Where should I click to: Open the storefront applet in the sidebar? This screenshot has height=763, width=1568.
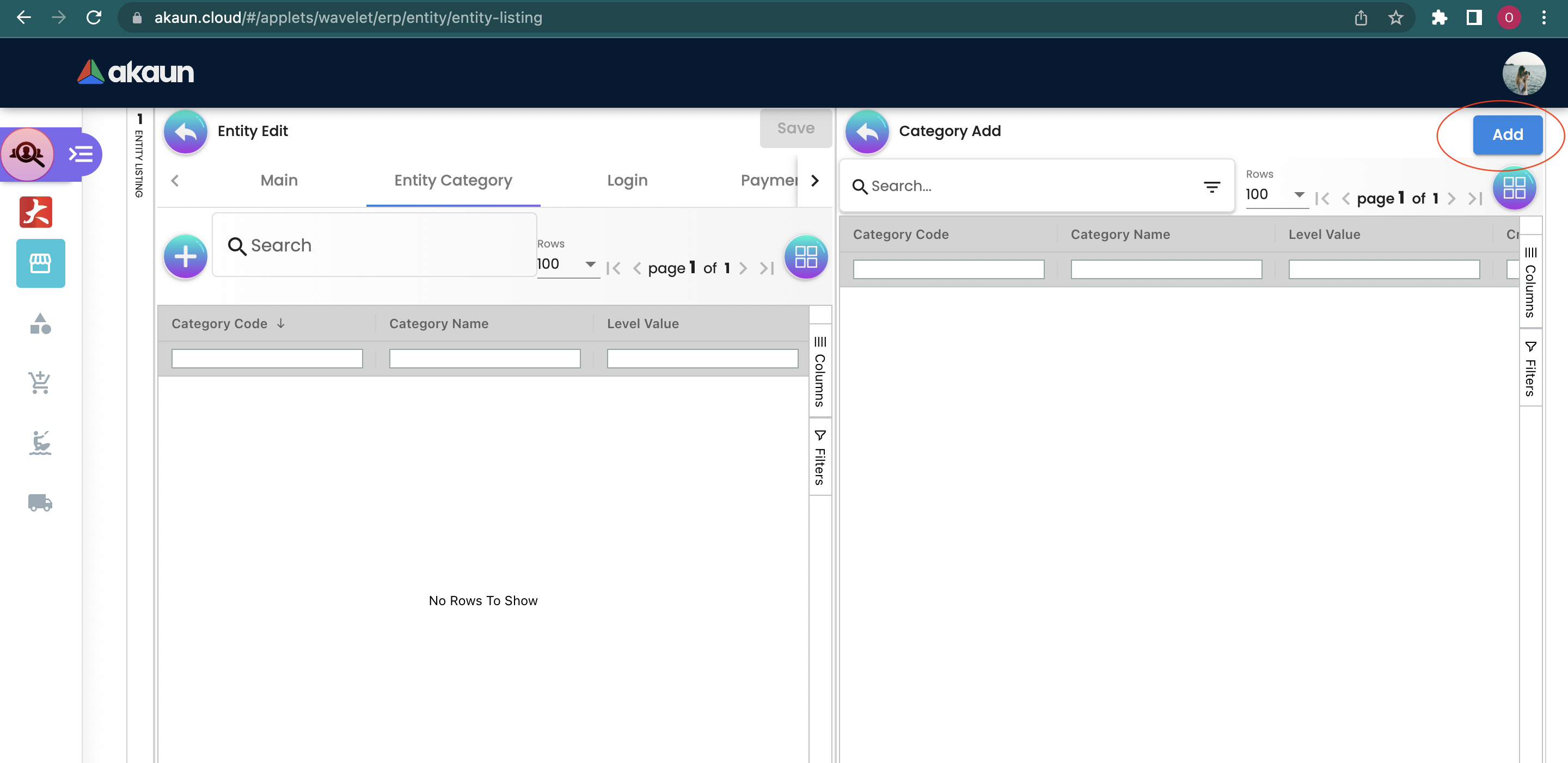(40, 263)
